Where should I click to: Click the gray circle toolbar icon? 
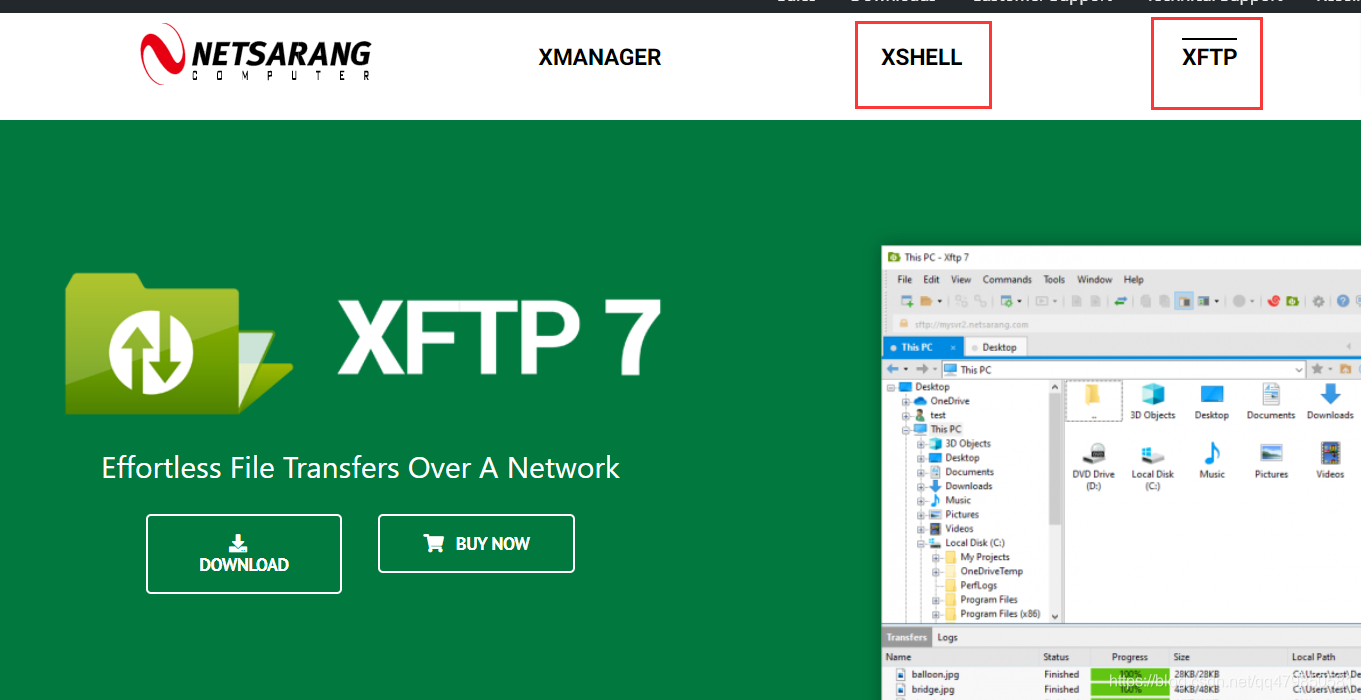(x=1239, y=301)
